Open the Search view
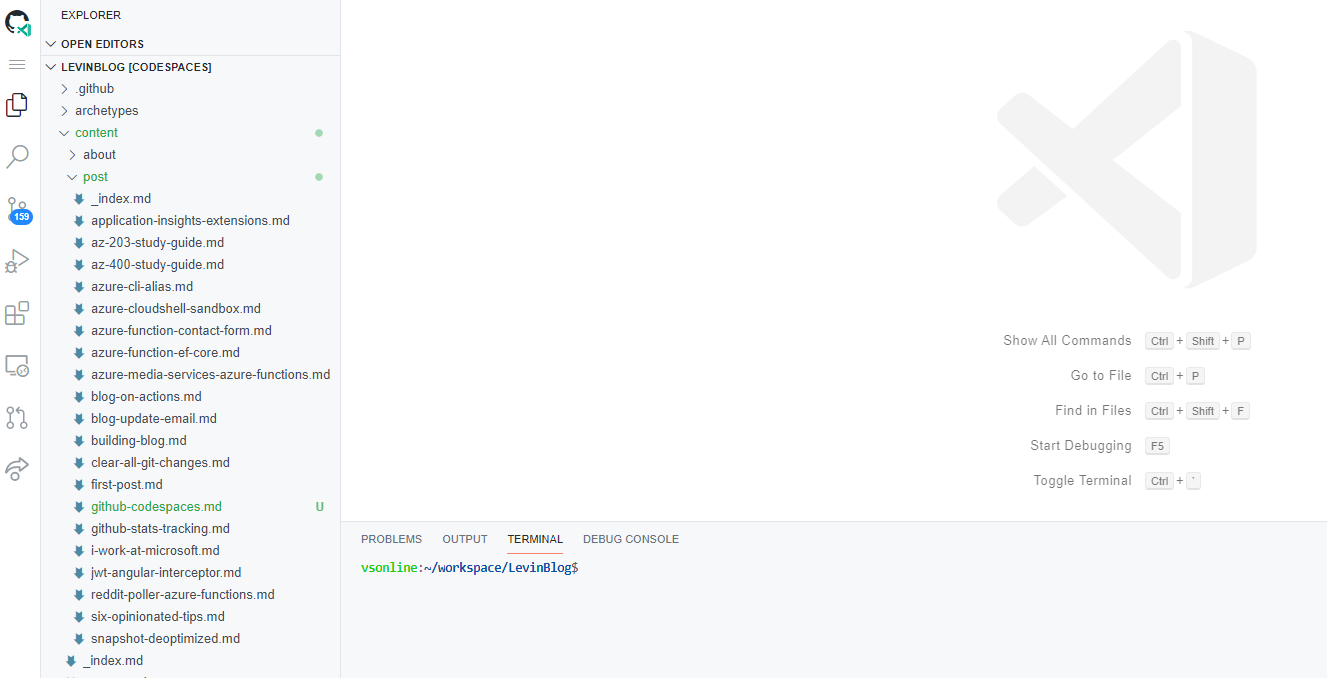The height and width of the screenshot is (678, 1327). (x=17, y=157)
